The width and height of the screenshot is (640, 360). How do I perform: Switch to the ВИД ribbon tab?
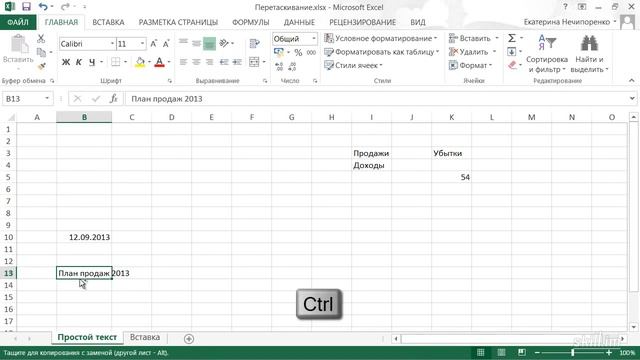(x=418, y=22)
